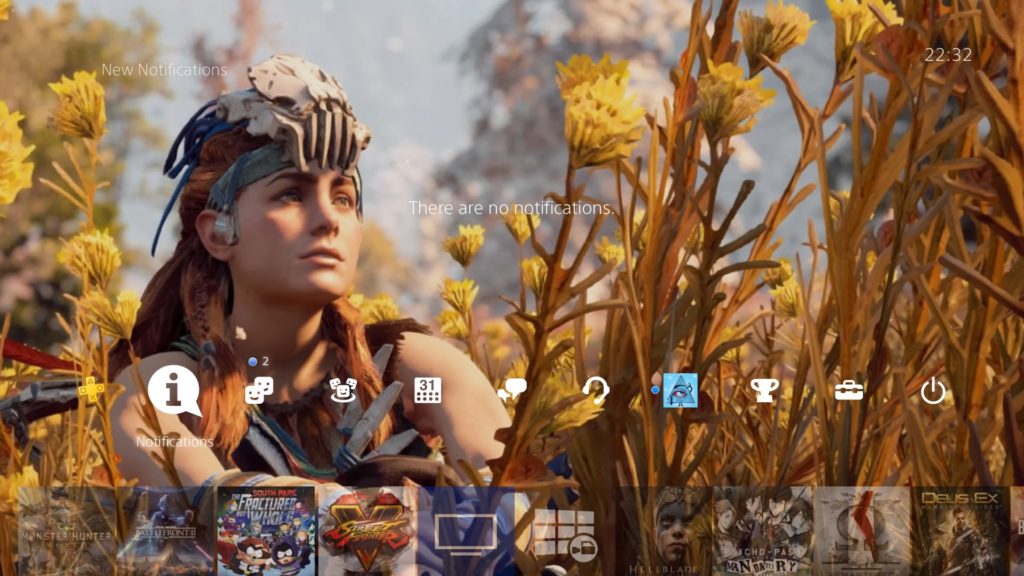Select the Notifications info icon
The width and height of the screenshot is (1024, 576).
[x=174, y=390]
